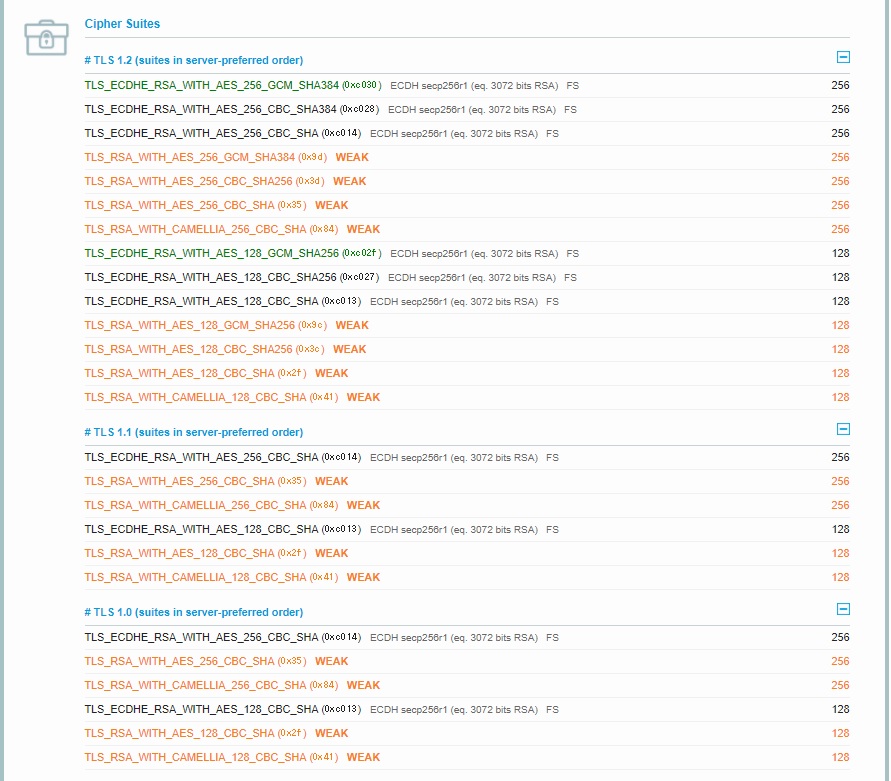The width and height of the screenshot is (891, 781).
Task: Click ECDH secp256r1 text beside TLS_ECDHE_RSA_WITH_AES_128_GCM_SHA256
Action: (x=428, y=254)
